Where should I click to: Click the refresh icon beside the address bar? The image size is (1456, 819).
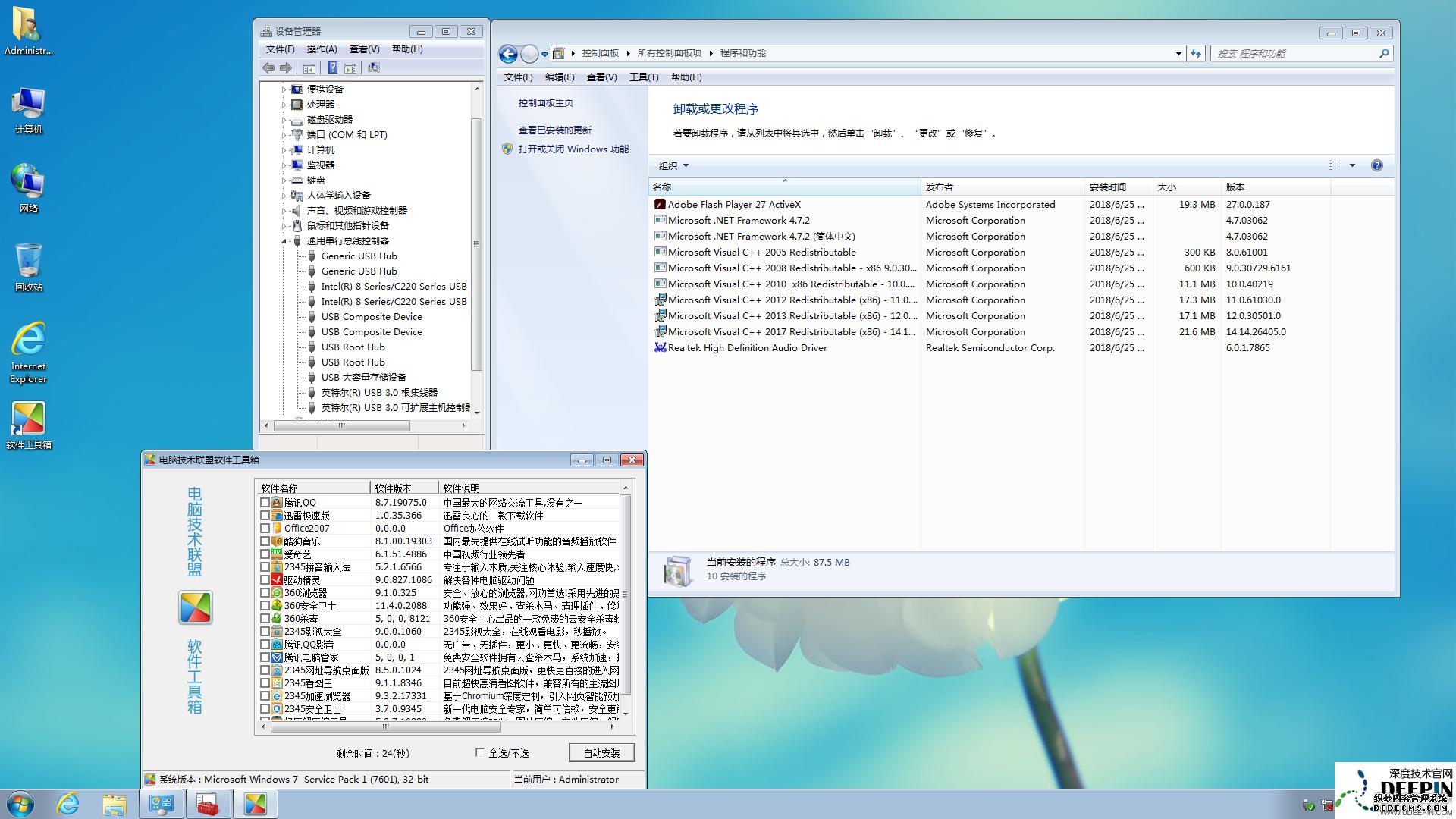1196,54
